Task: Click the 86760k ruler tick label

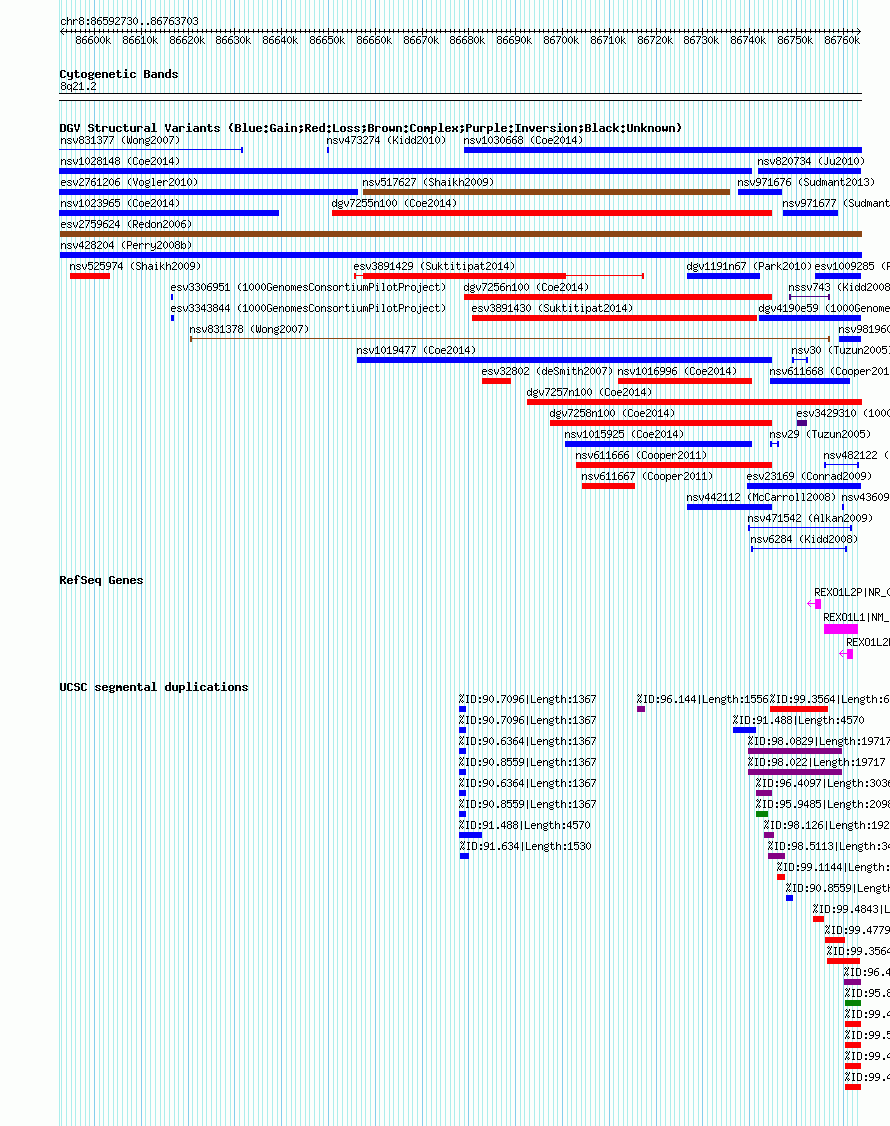Action: 842,40
